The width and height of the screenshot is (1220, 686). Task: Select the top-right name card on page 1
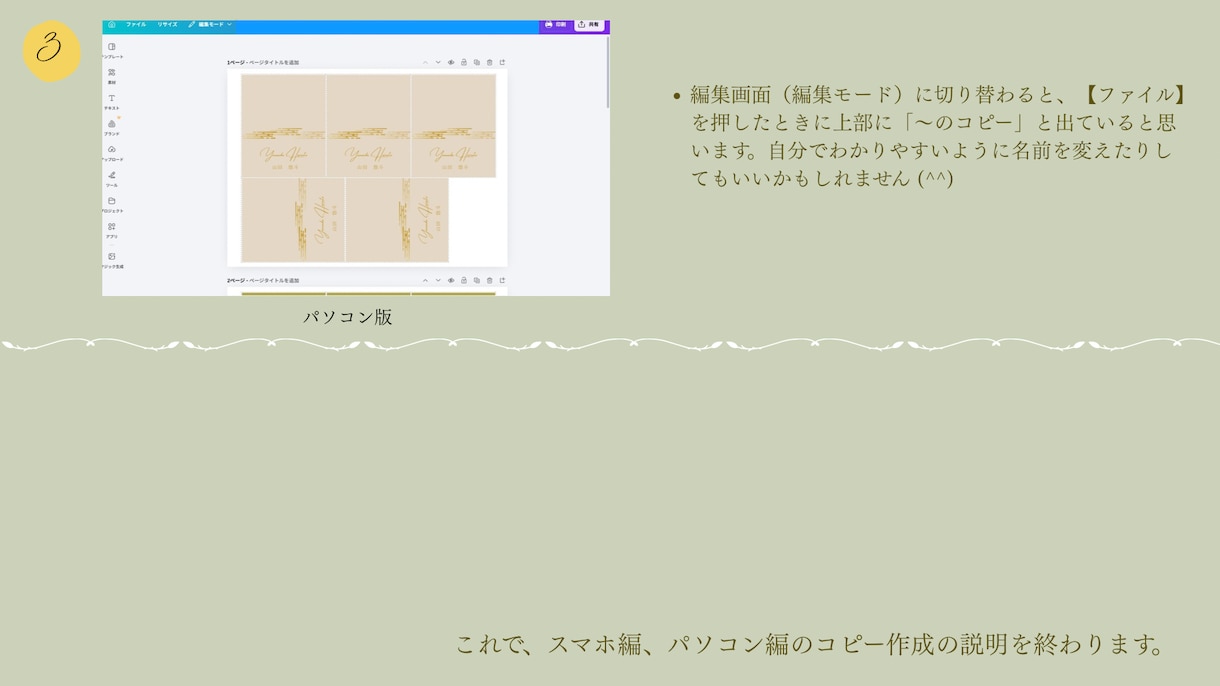point(453,126)
